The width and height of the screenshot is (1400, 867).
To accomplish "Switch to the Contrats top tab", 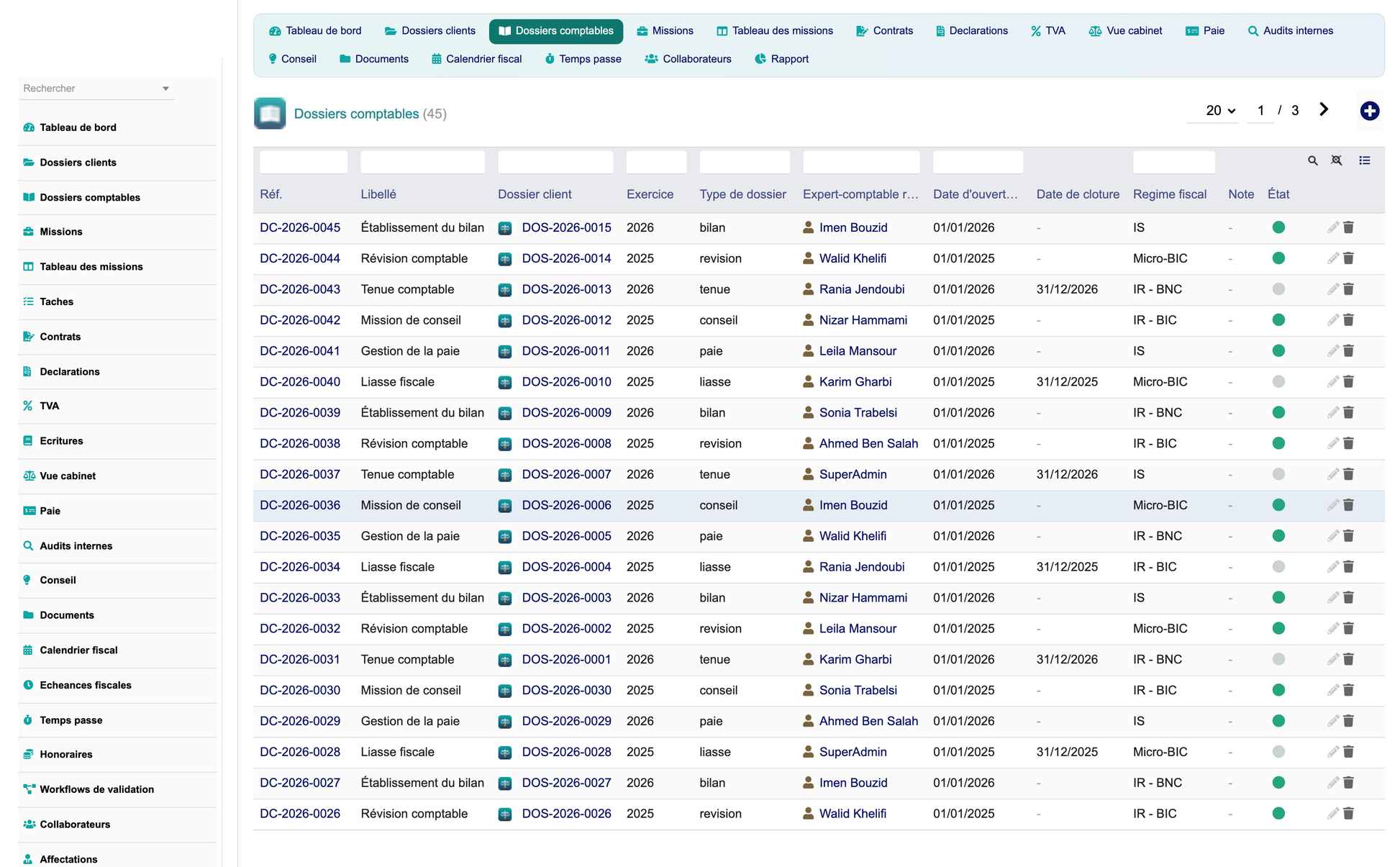I will pos(884,31).
